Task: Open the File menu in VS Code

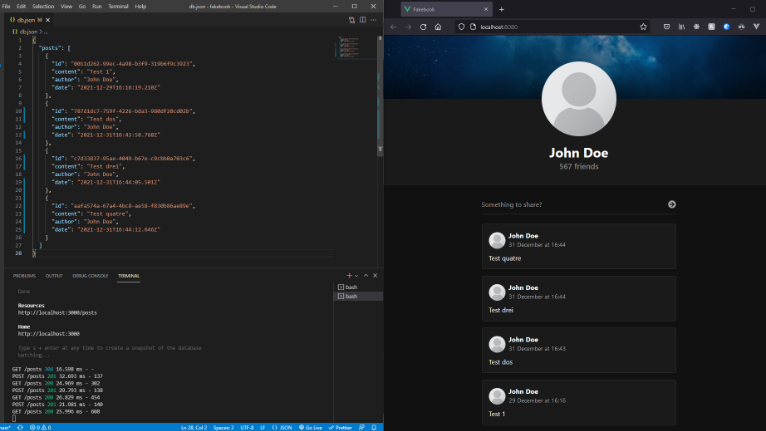Action: [6, 6]
